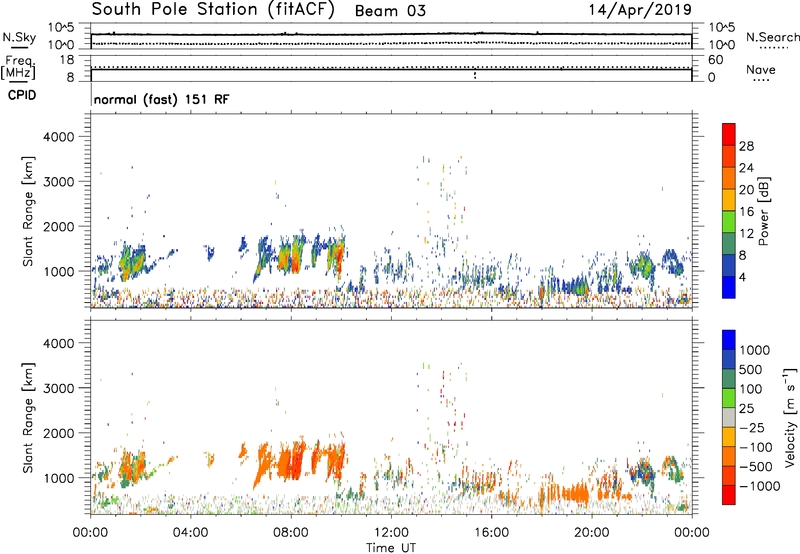This screenshot has height=554, width=800.
Task: Click the Time UT axis title
Action: coord(391,548)
